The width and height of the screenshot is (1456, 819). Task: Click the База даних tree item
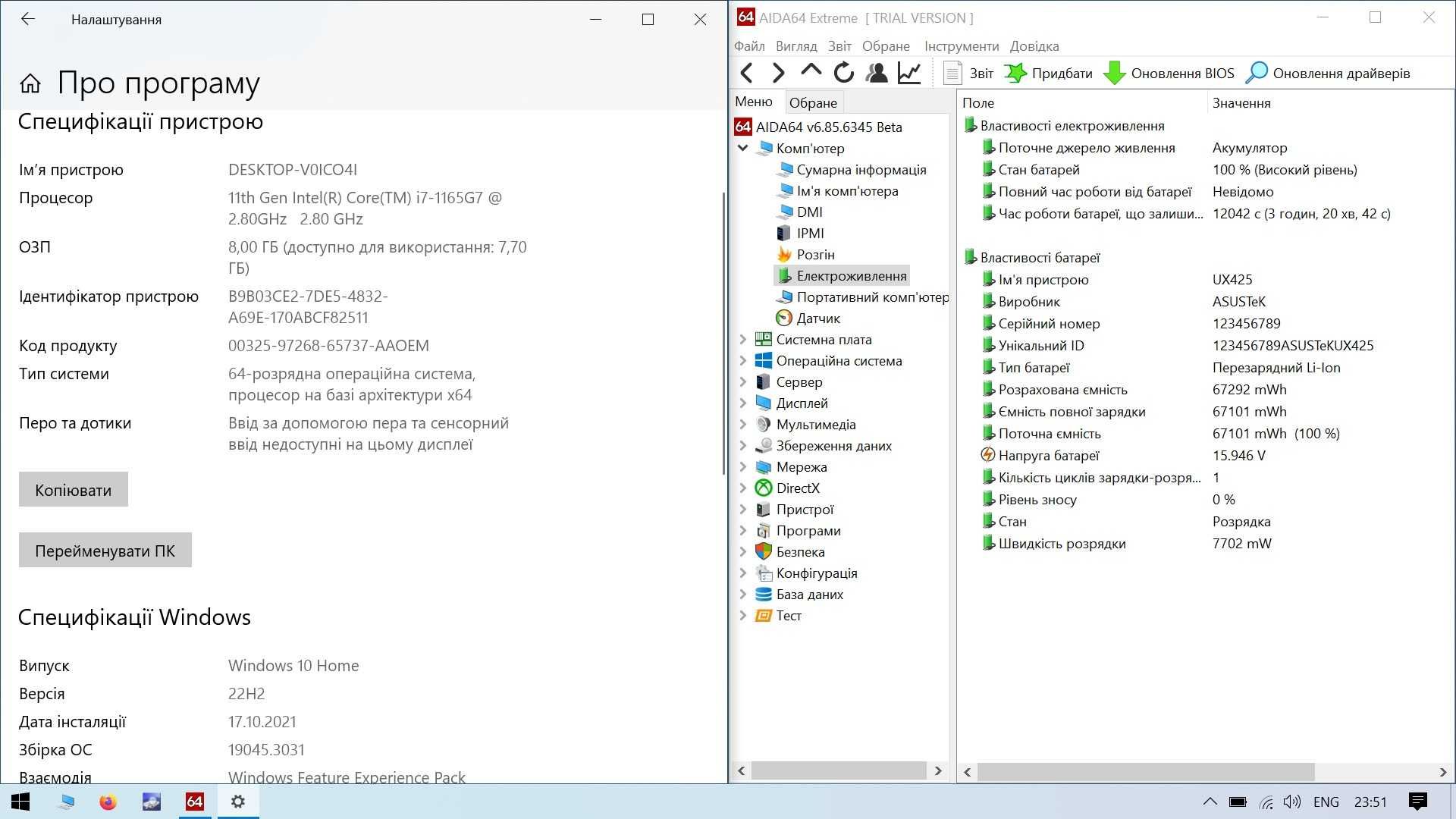coord(809,594)
